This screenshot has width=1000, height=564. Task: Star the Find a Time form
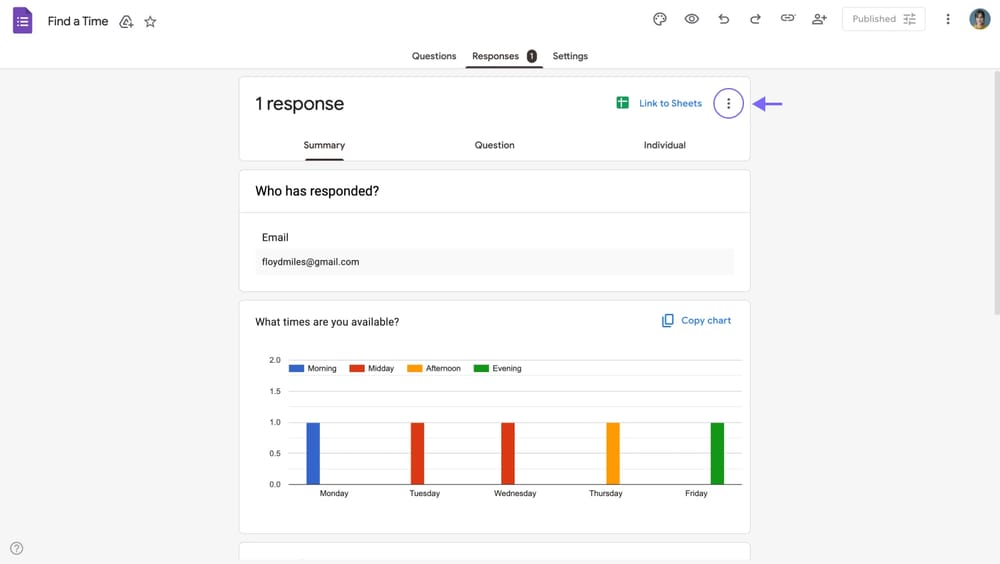[x=150, y=21]
